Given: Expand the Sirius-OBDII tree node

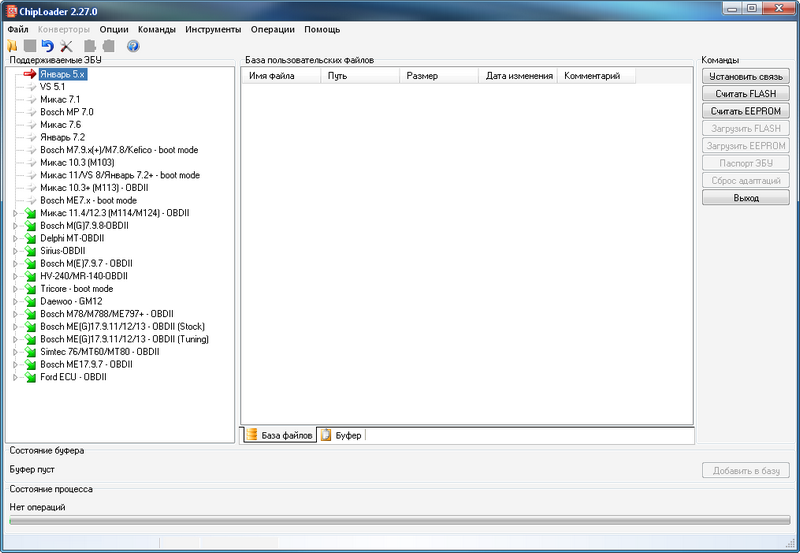Looking at the screenshot, I should pyautogui.click(x=14, y=251).
